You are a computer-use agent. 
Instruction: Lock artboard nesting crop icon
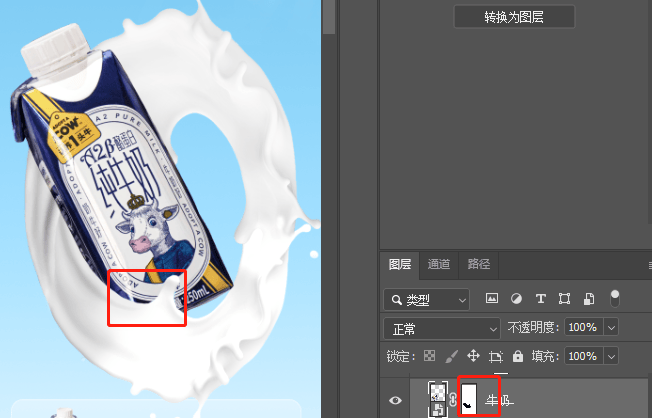[x=495, y=356]
